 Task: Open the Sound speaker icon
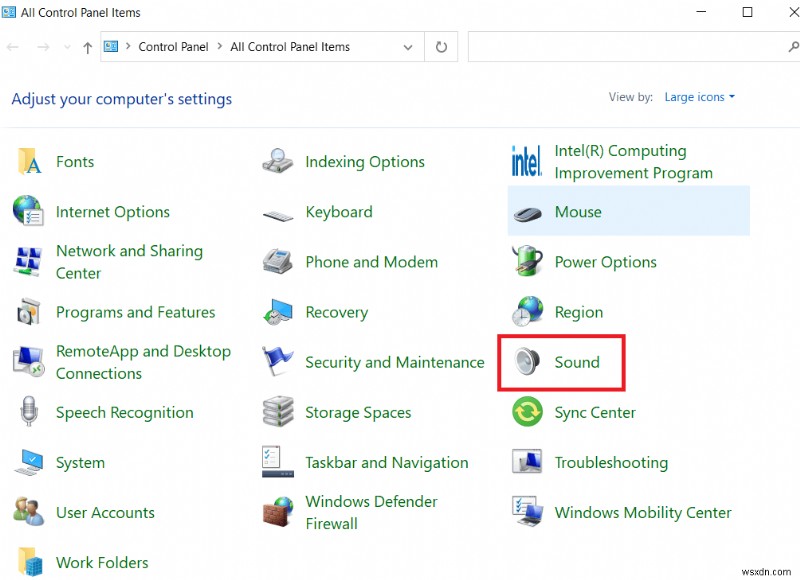[527, 362]
